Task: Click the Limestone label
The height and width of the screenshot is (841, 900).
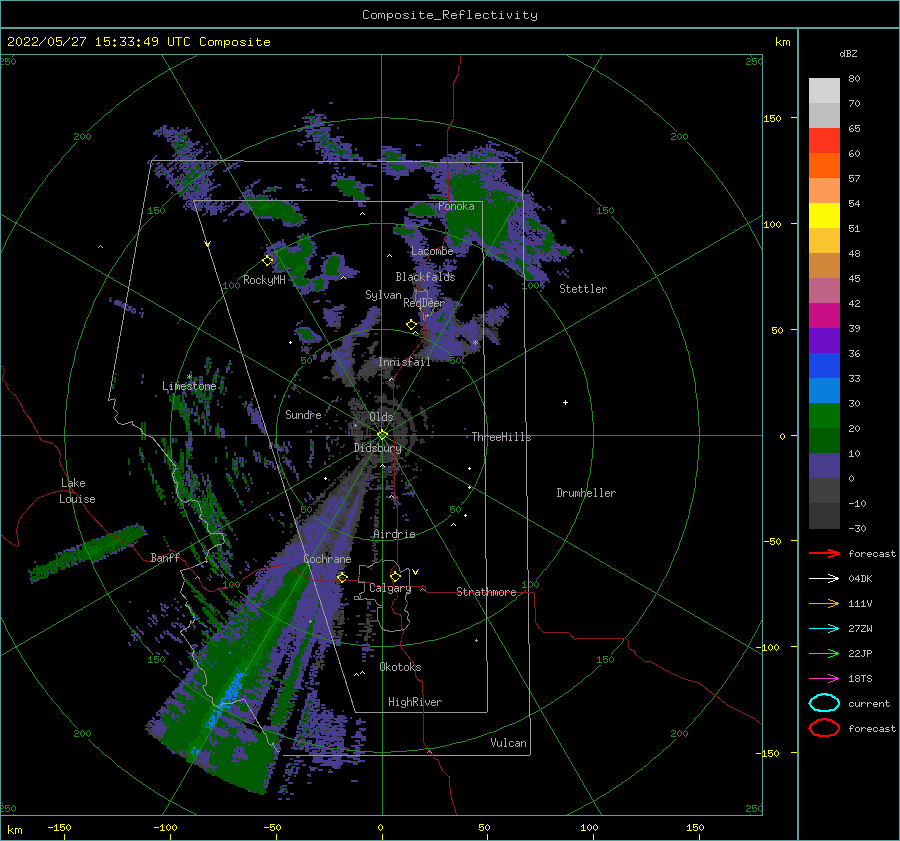Action: point(189,386)
